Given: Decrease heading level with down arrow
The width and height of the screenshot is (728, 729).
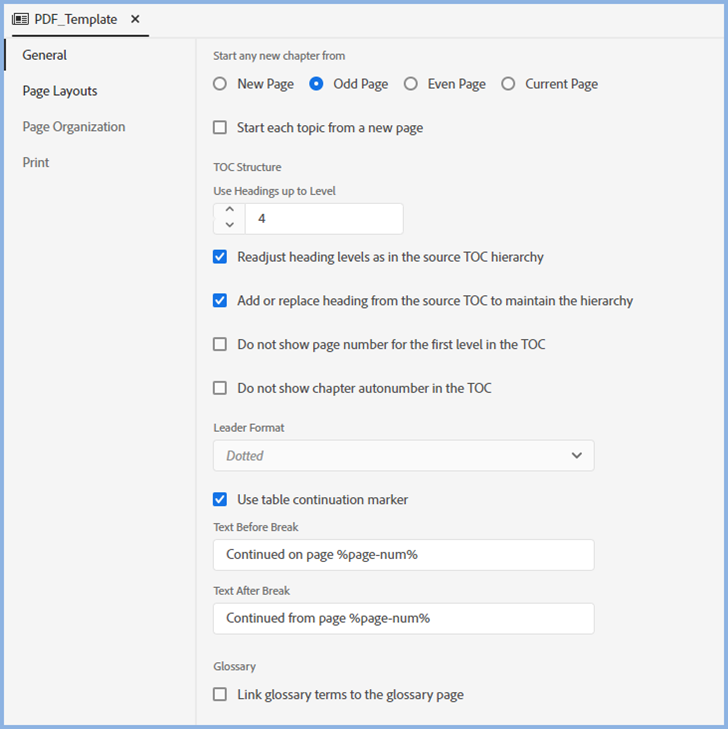Looking at the screenshot, I should tap(229, 226).
